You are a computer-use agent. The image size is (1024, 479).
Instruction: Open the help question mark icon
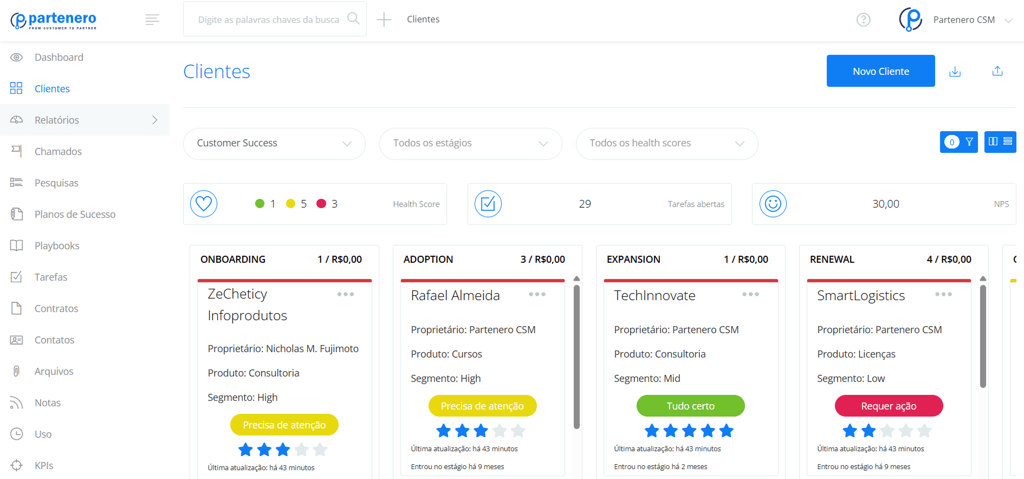point(863,20)
